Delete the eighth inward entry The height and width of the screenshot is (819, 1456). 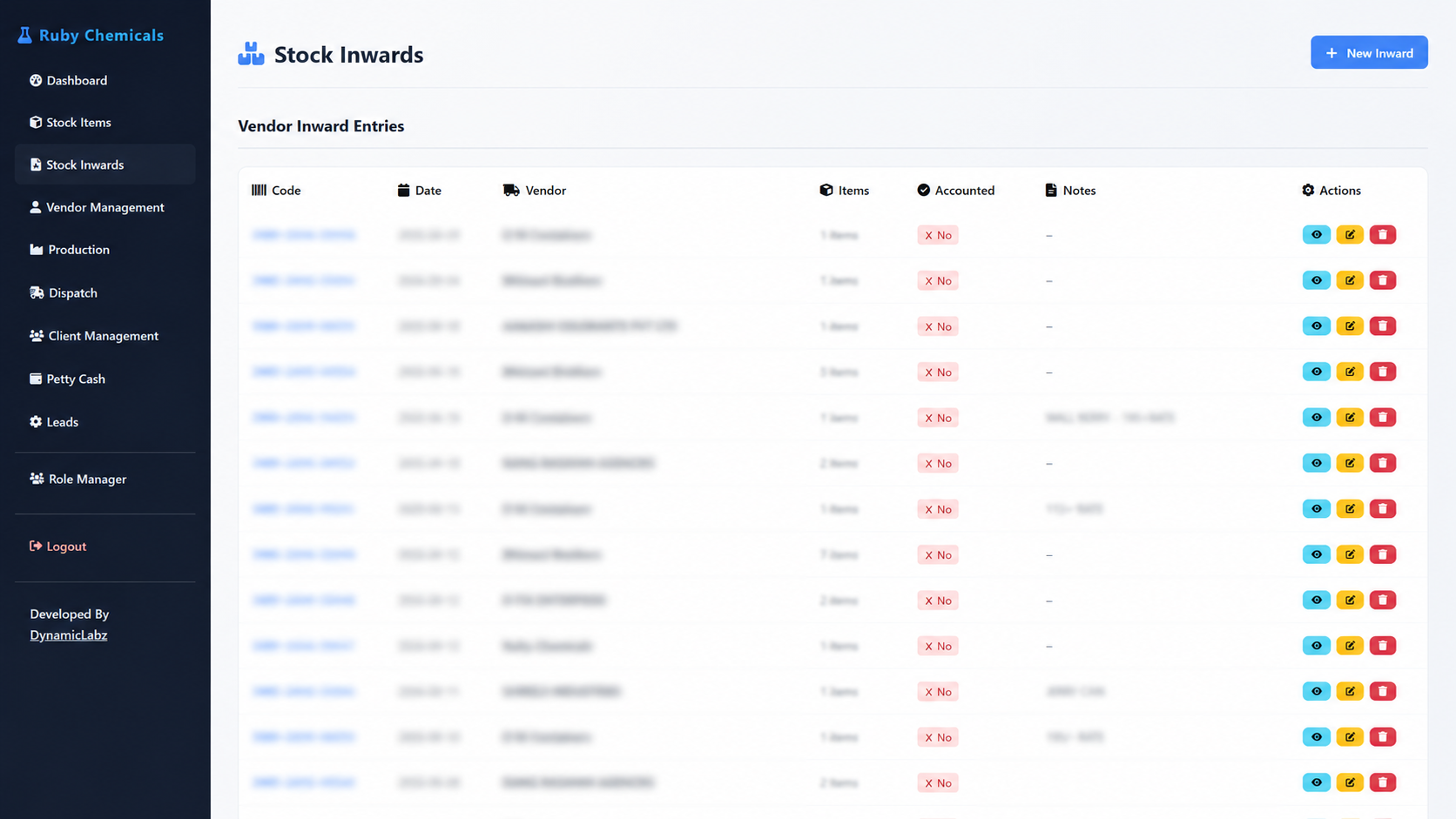point(1383,554)
